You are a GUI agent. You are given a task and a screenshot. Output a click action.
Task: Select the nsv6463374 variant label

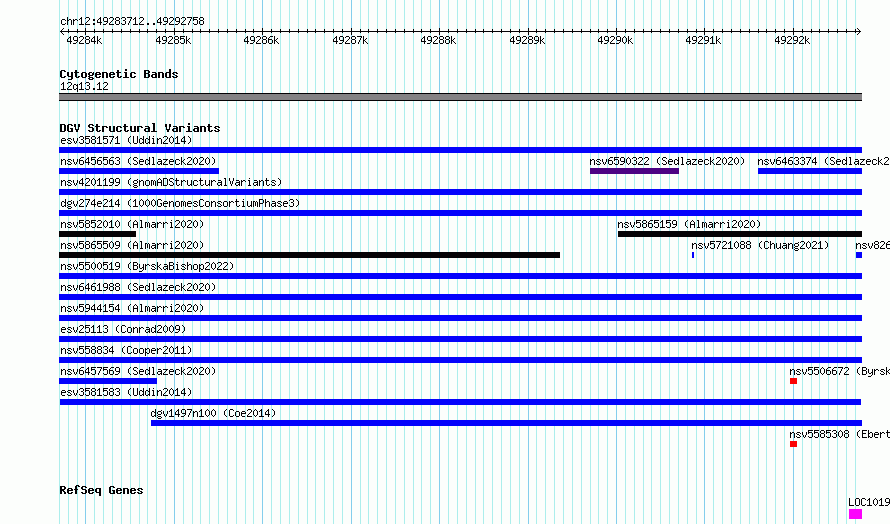coord(824,161)
